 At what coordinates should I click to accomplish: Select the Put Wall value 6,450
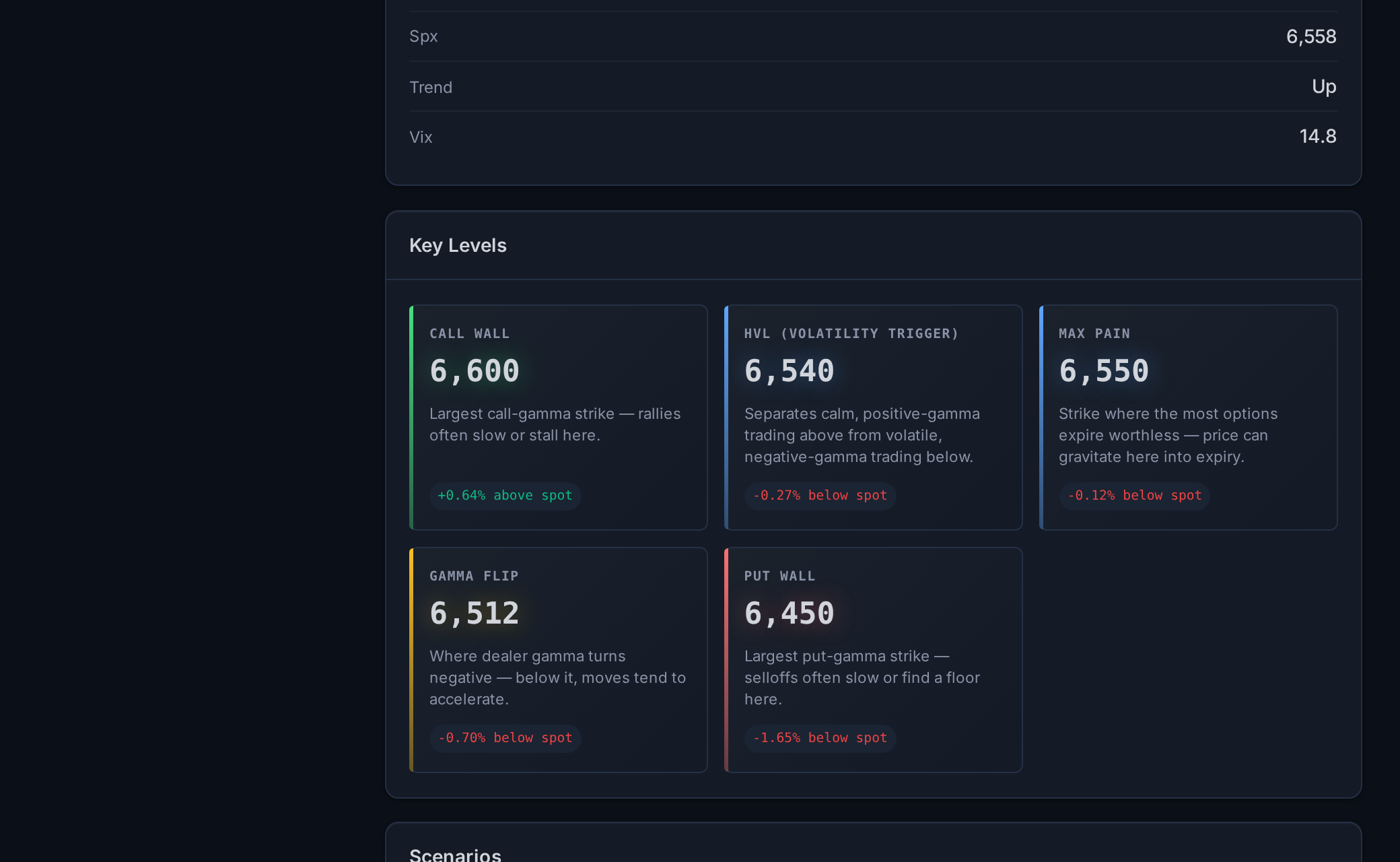(789, 614)
